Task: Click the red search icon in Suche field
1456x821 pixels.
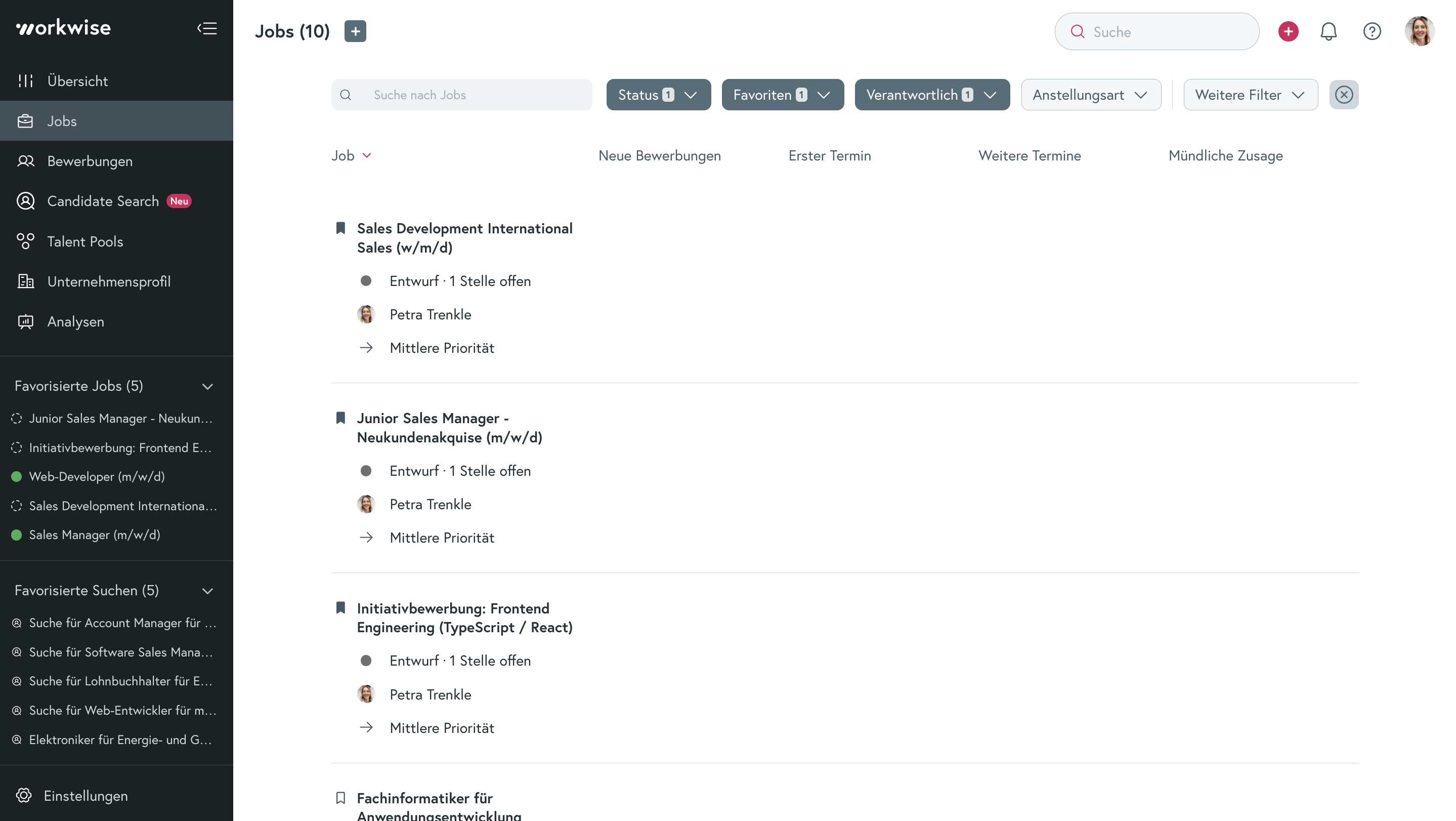Action: pyautogui.click(x=1077, y=32)
